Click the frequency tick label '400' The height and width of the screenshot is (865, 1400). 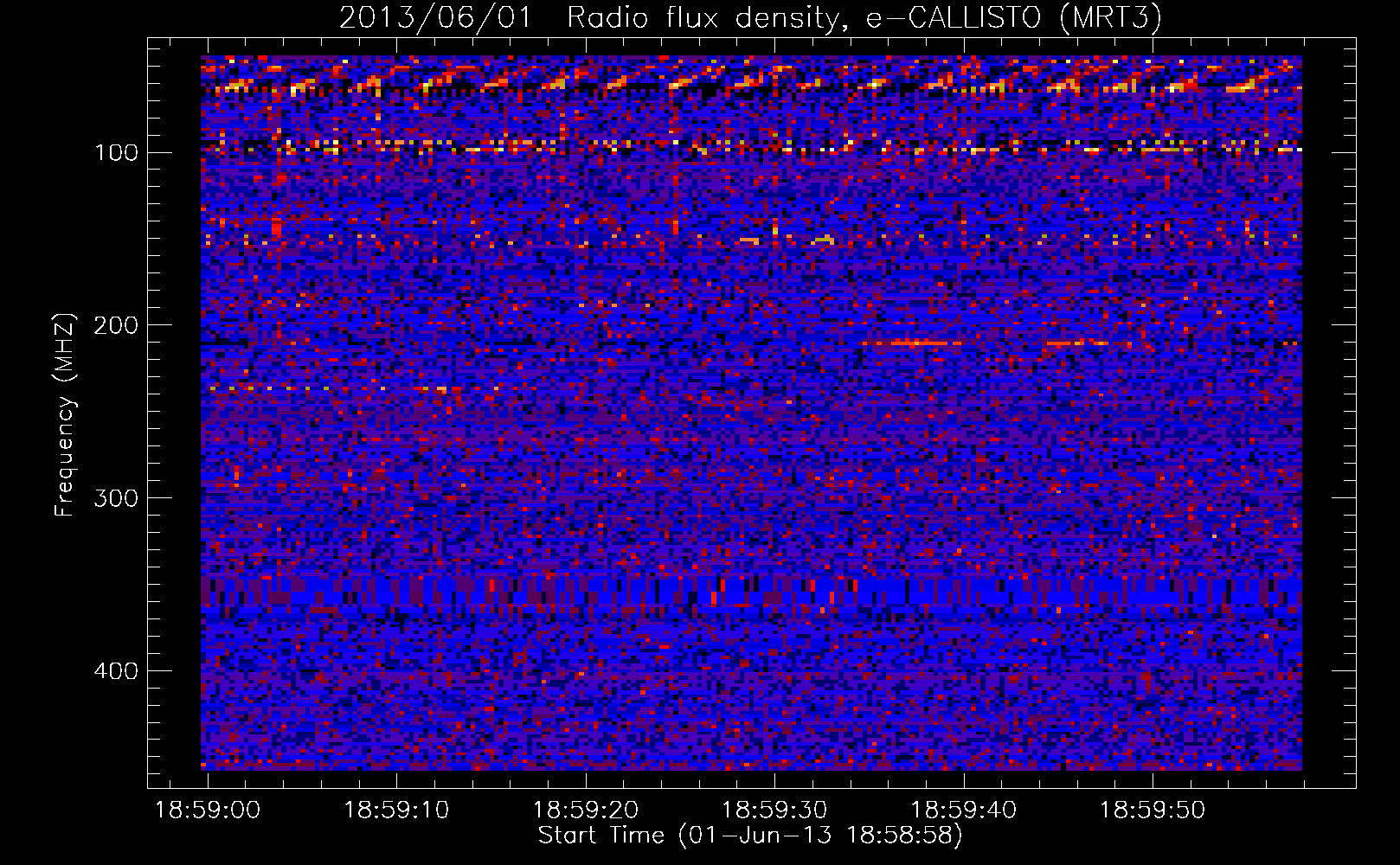click(116, 671)
